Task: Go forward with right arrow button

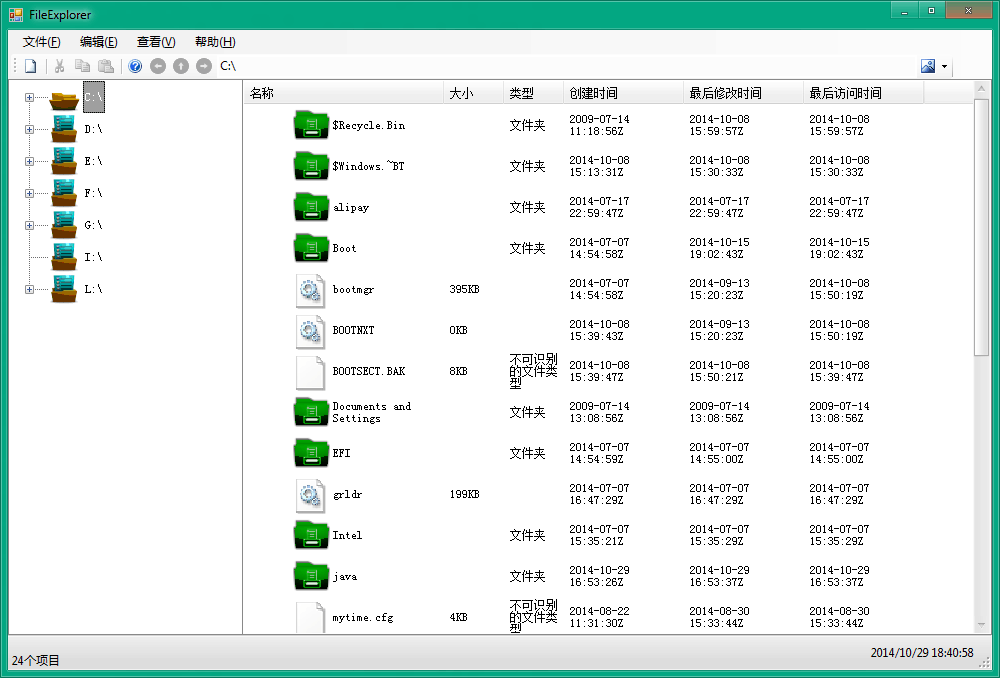Action: (204, 66)
